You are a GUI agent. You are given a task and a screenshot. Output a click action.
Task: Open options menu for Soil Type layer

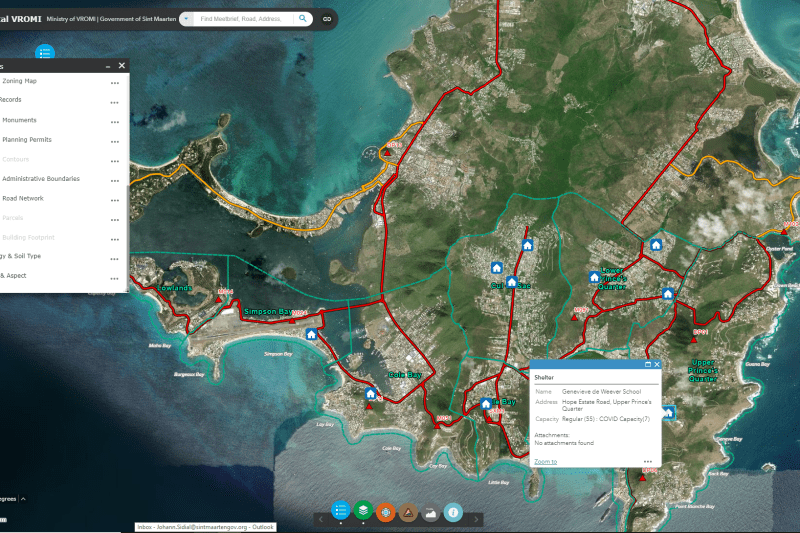tap(115, 259)
